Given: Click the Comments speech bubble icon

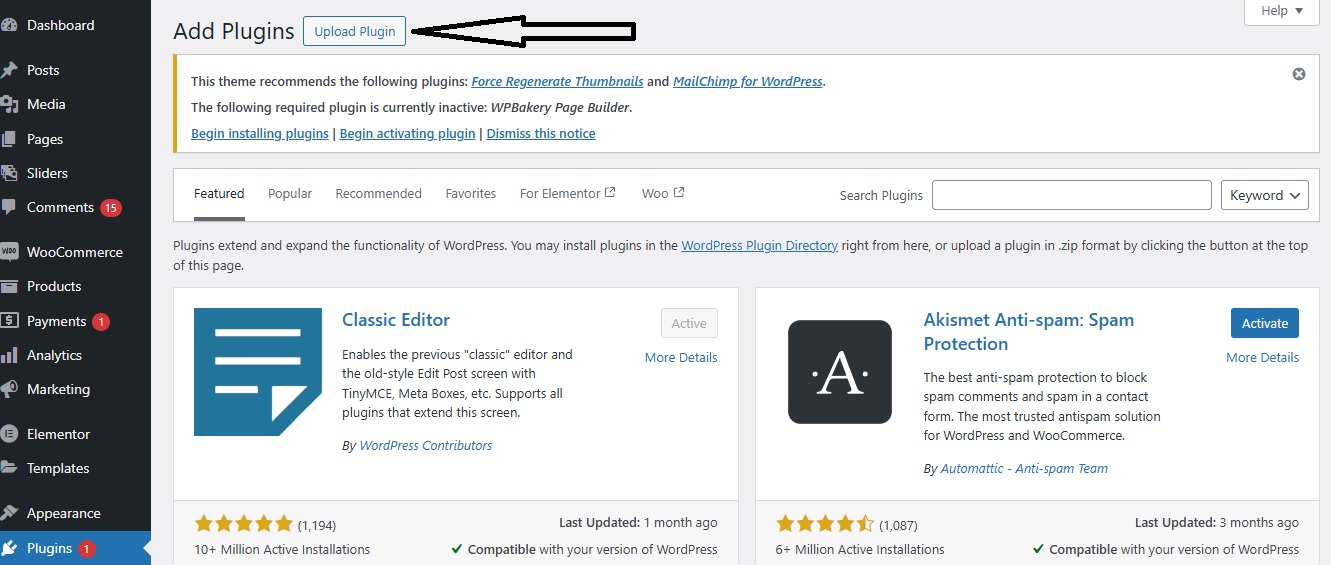Looking at the screenshot, I should pos(9,207).
